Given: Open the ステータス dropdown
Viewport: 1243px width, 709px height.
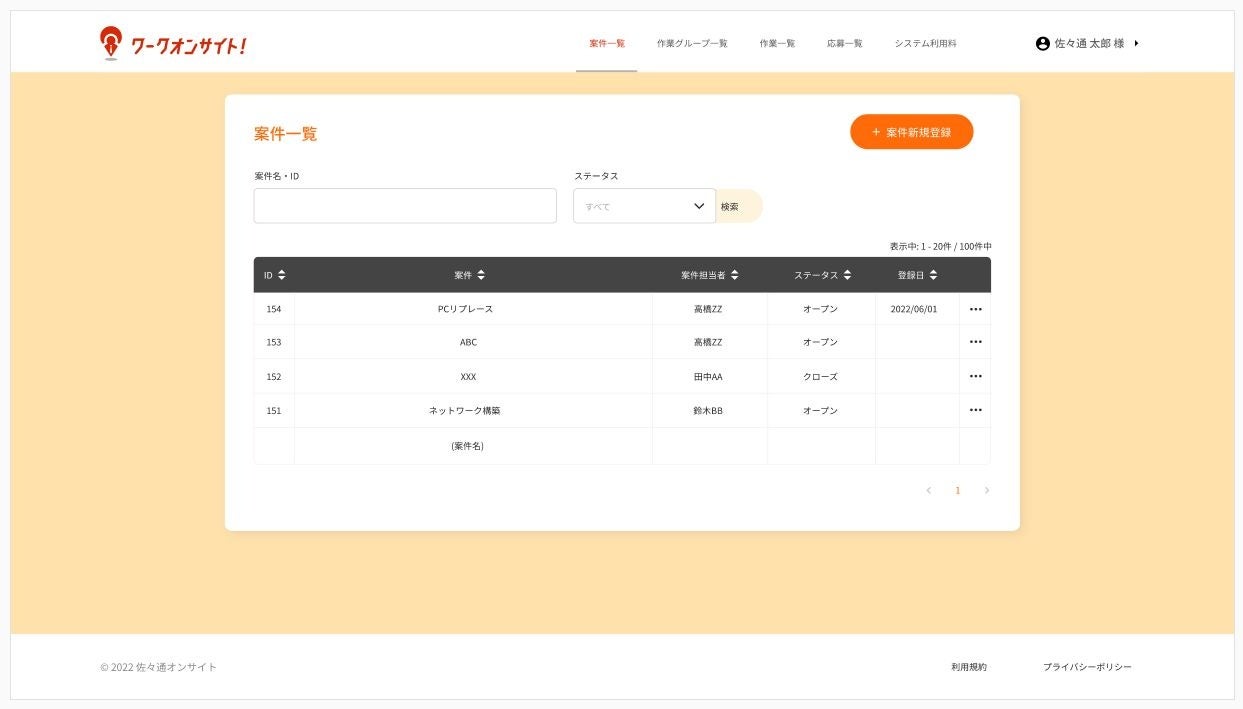Looking at the screenshot, I should tap(644, 206).
